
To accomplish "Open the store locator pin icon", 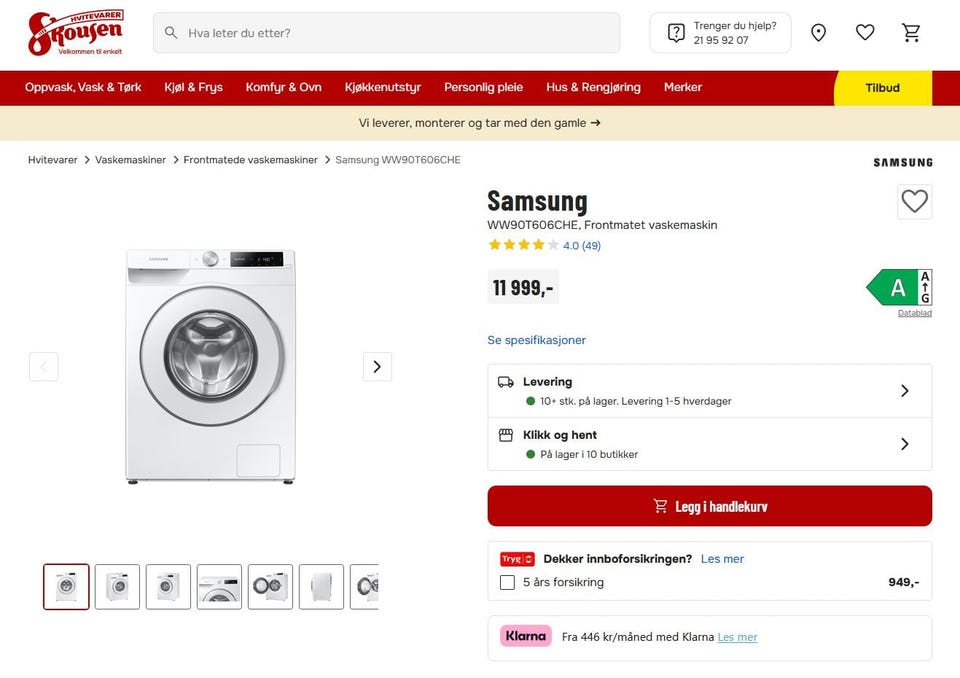I will click(818, 33).
